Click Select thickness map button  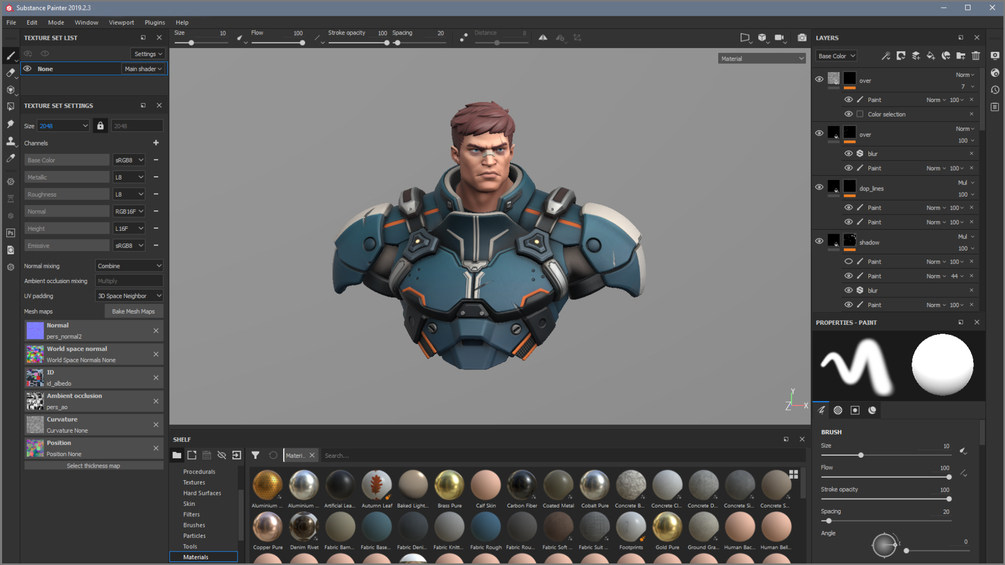click(x=94, y=466)
